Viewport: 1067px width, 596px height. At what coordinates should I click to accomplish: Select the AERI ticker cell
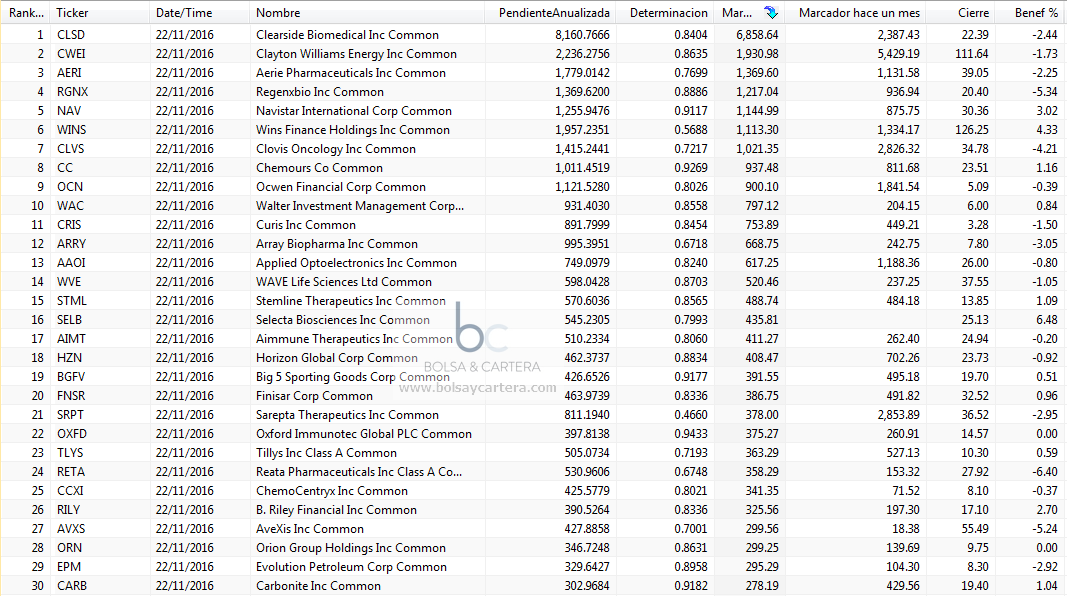pos(69,73)
